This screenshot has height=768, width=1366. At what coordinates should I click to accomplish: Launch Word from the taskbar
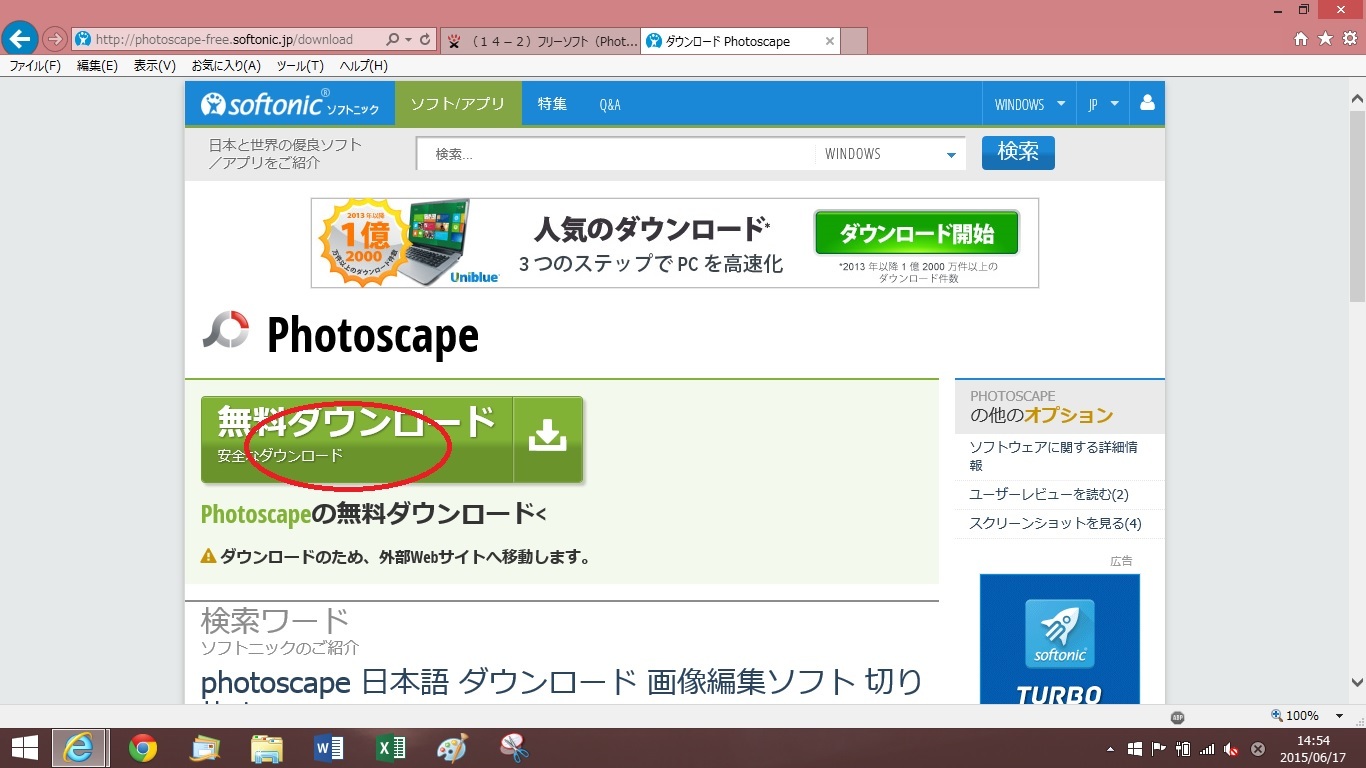(329, 748)
